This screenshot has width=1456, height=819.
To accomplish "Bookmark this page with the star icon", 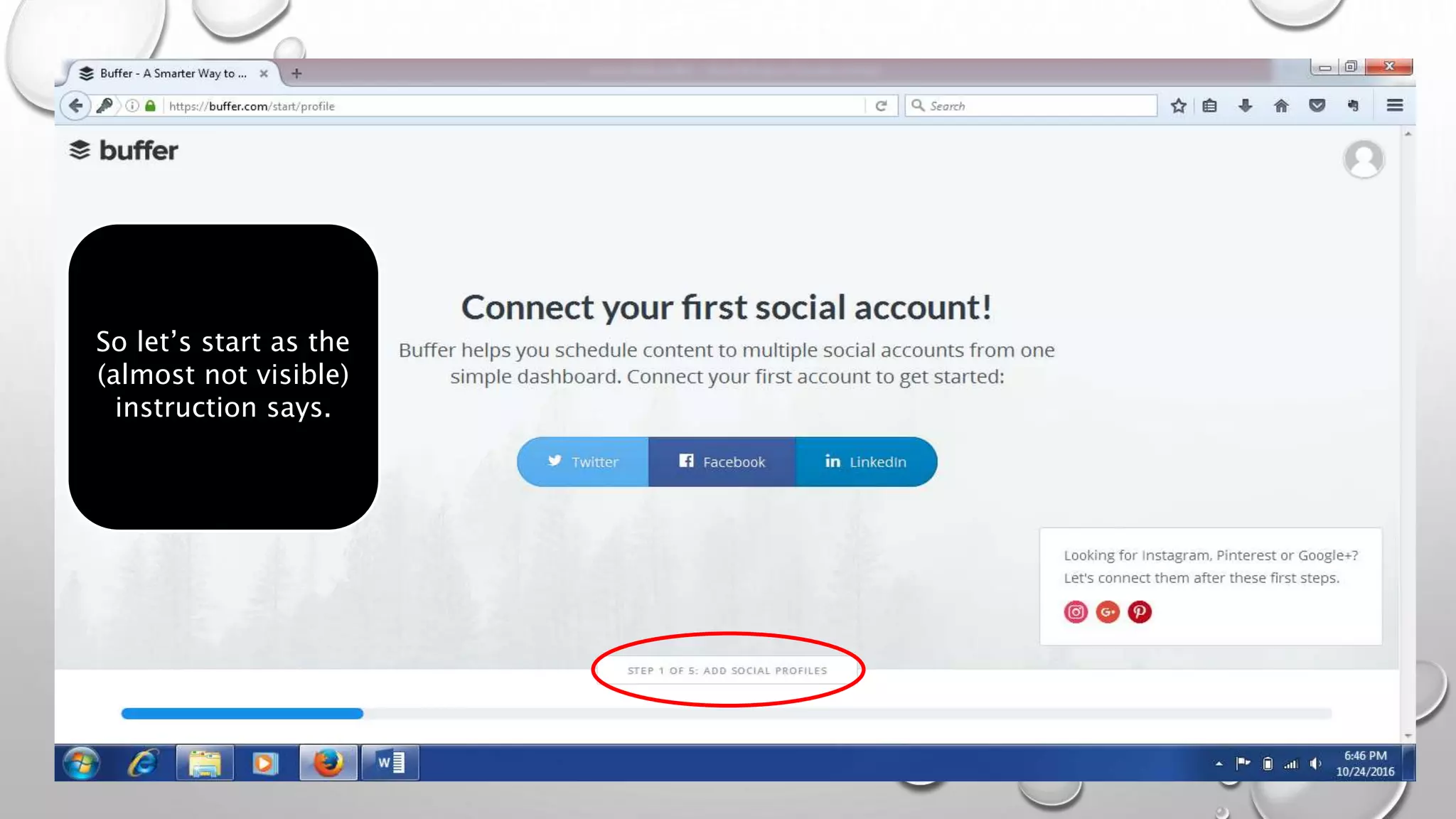I will (1178, 106).
